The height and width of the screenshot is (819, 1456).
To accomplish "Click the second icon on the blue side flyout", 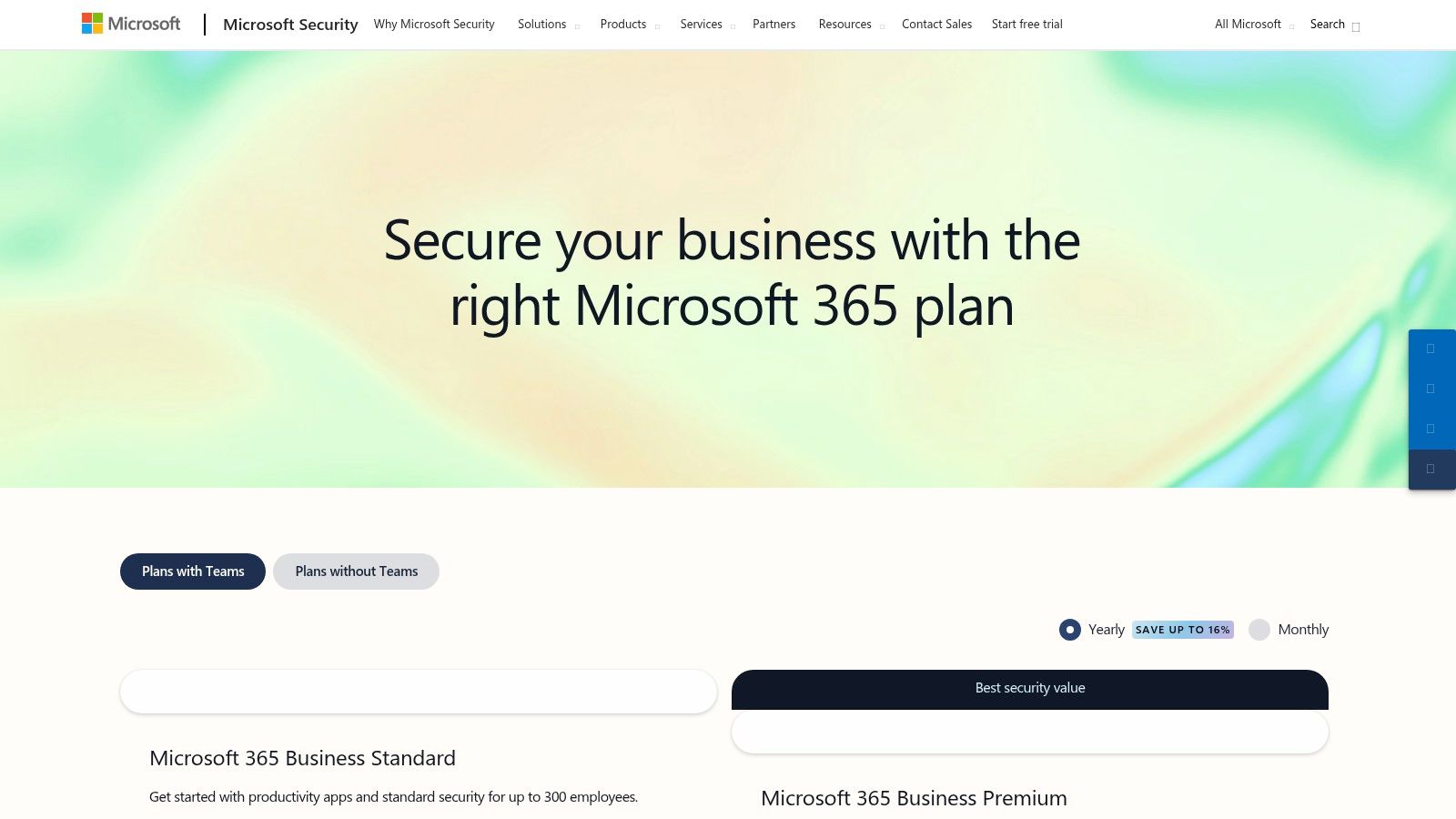I will point(1431,389).
